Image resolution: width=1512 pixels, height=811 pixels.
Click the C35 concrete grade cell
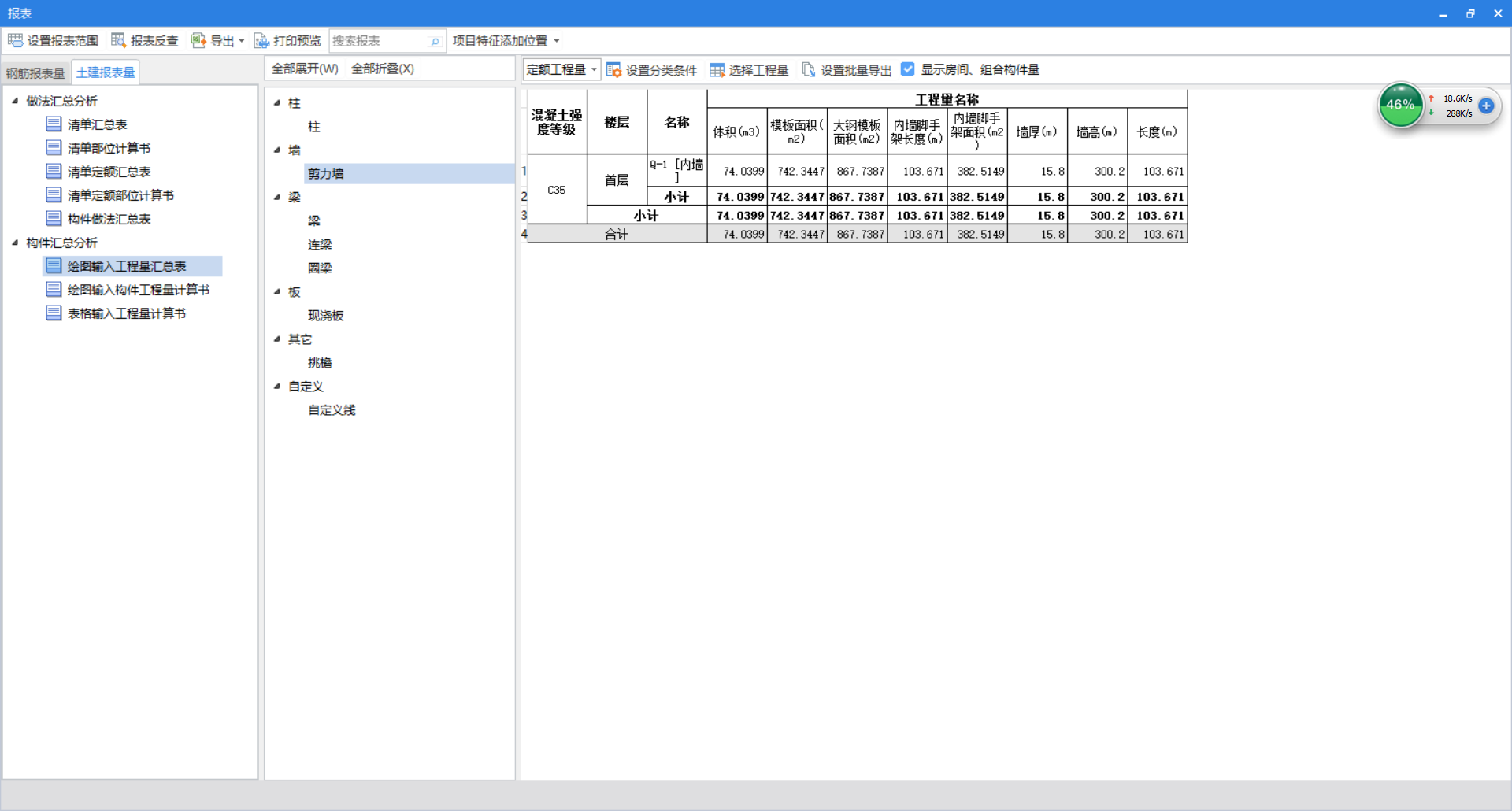click(x=557, y=190)
